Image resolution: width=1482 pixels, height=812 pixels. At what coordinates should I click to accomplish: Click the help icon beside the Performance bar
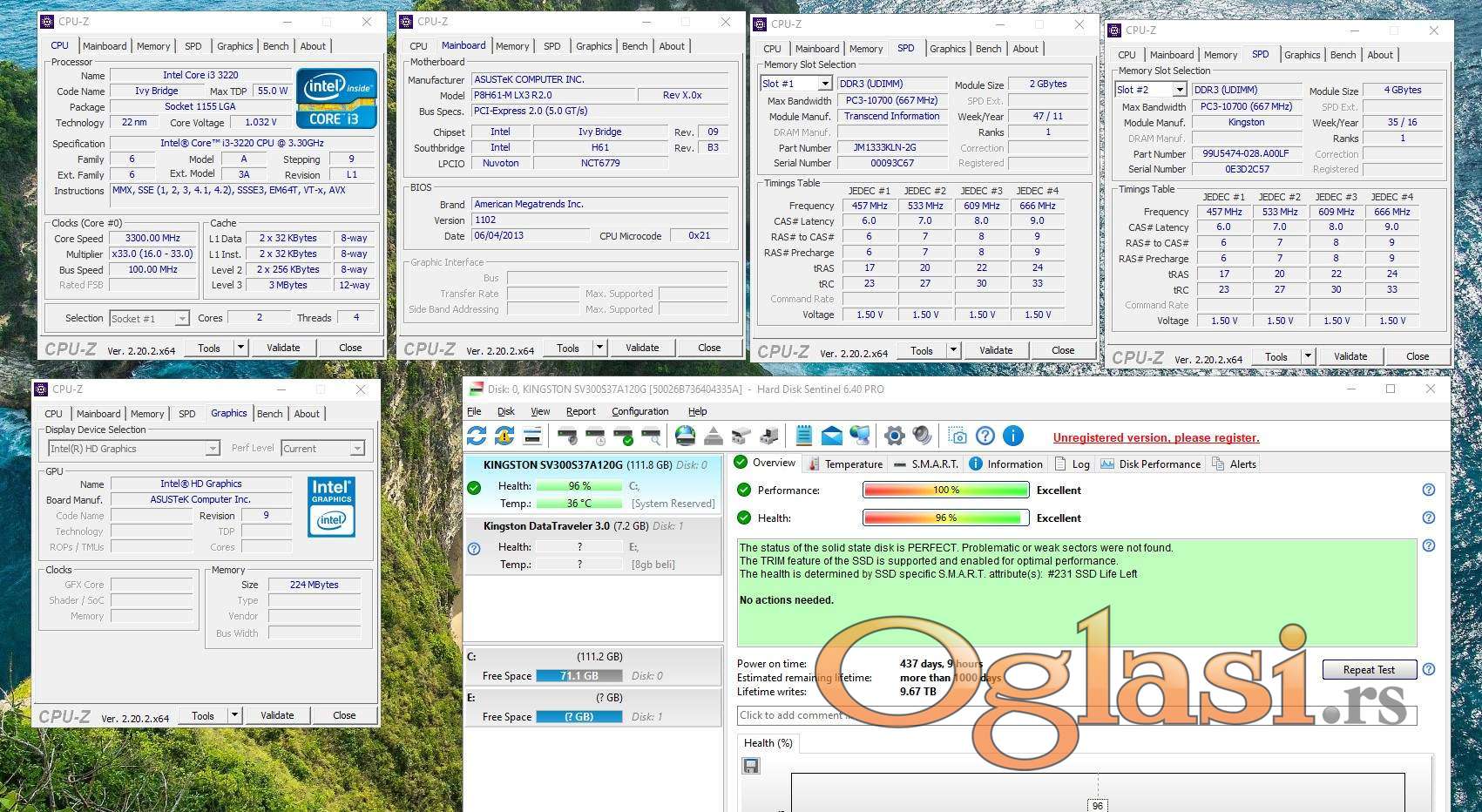[1429, 490]
